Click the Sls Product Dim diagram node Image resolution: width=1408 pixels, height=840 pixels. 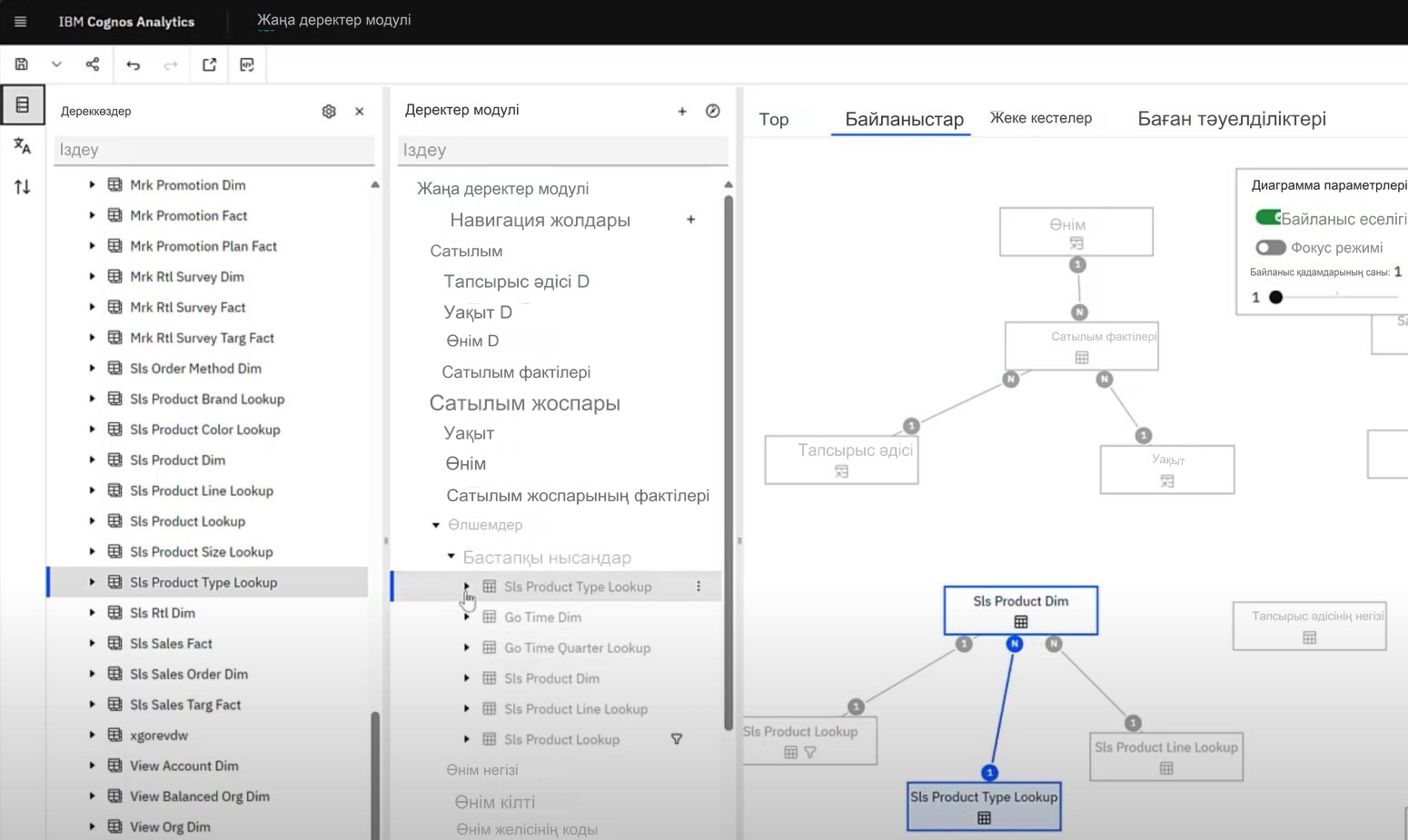[x=1021, y=610]
